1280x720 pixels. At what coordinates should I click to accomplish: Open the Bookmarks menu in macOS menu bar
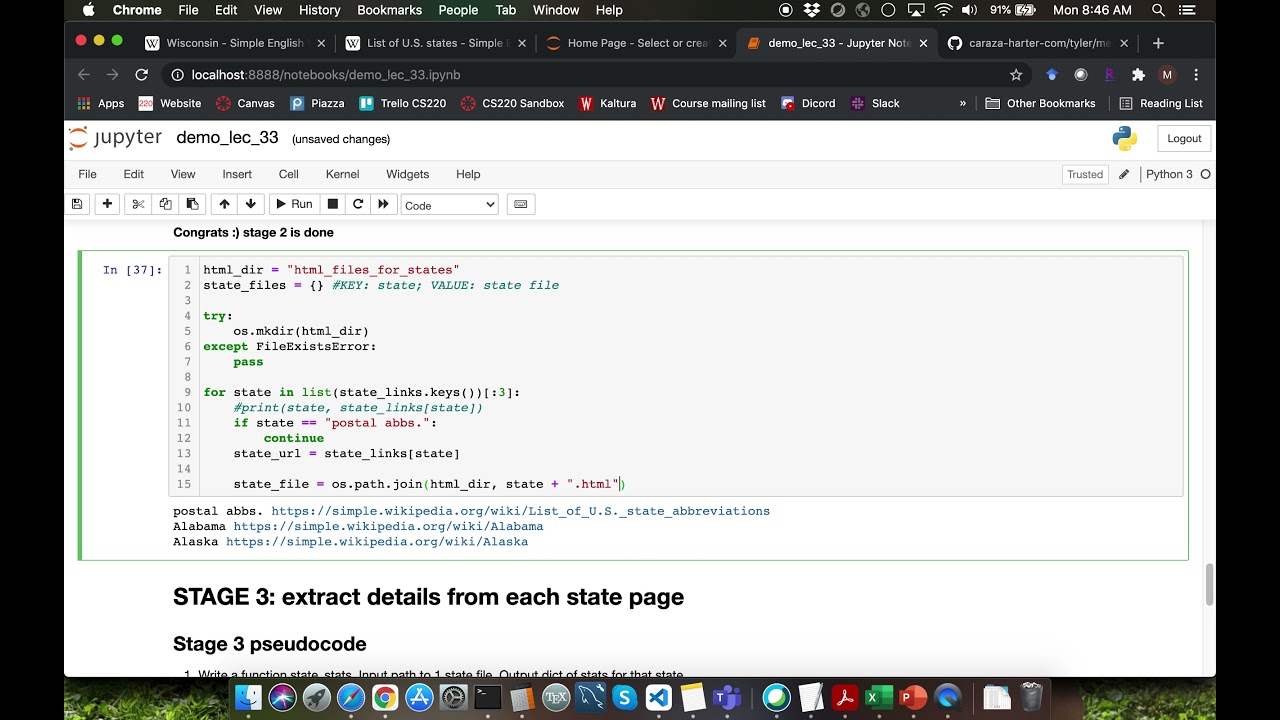click(x=389, y=10)
